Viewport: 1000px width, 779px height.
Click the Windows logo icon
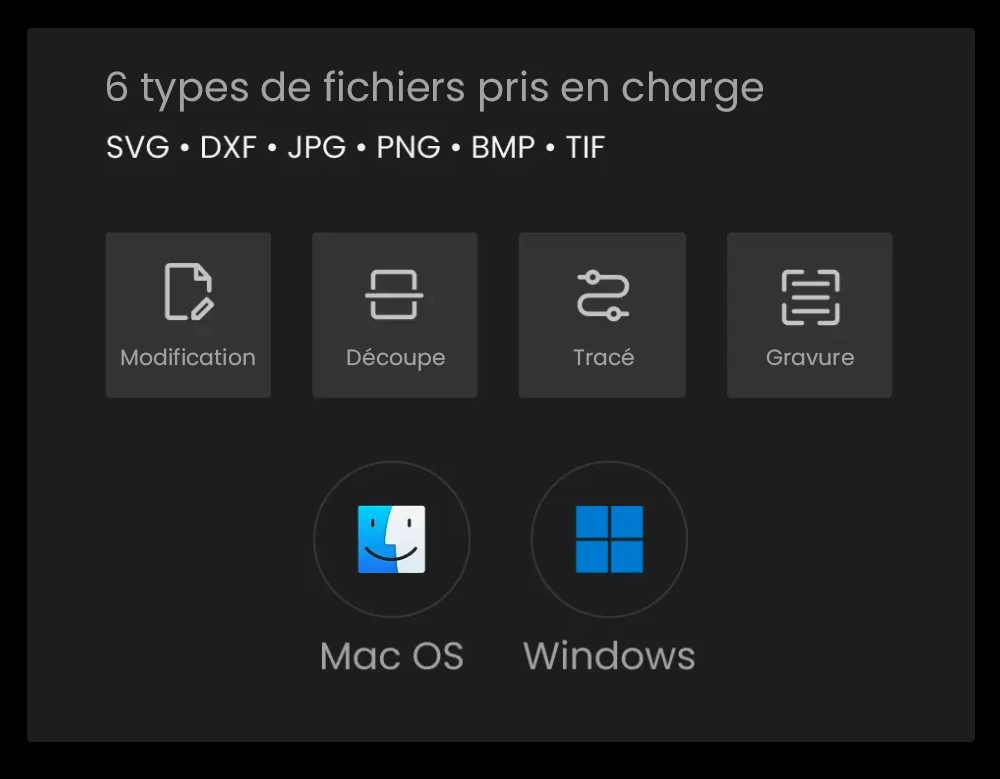tap(609, 539)
